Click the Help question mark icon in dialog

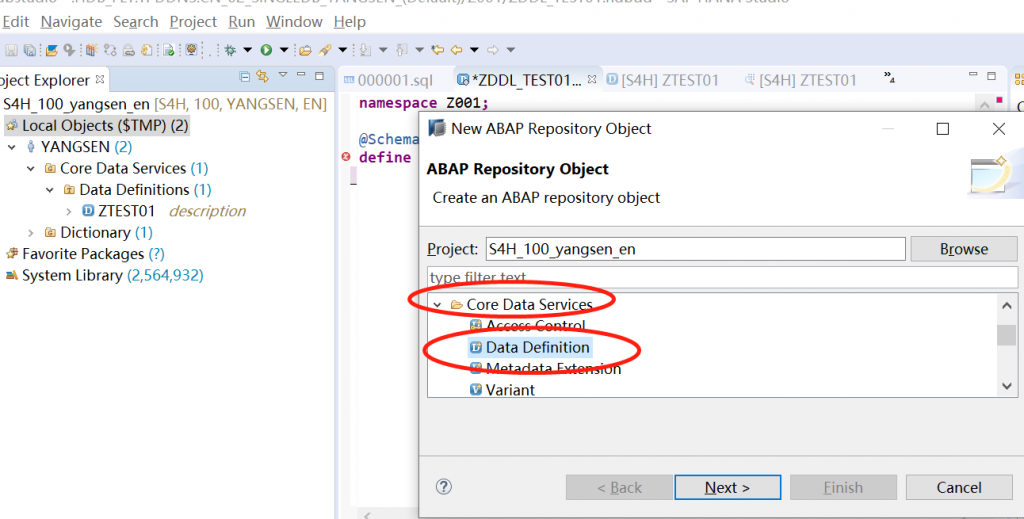coord(444,487)
